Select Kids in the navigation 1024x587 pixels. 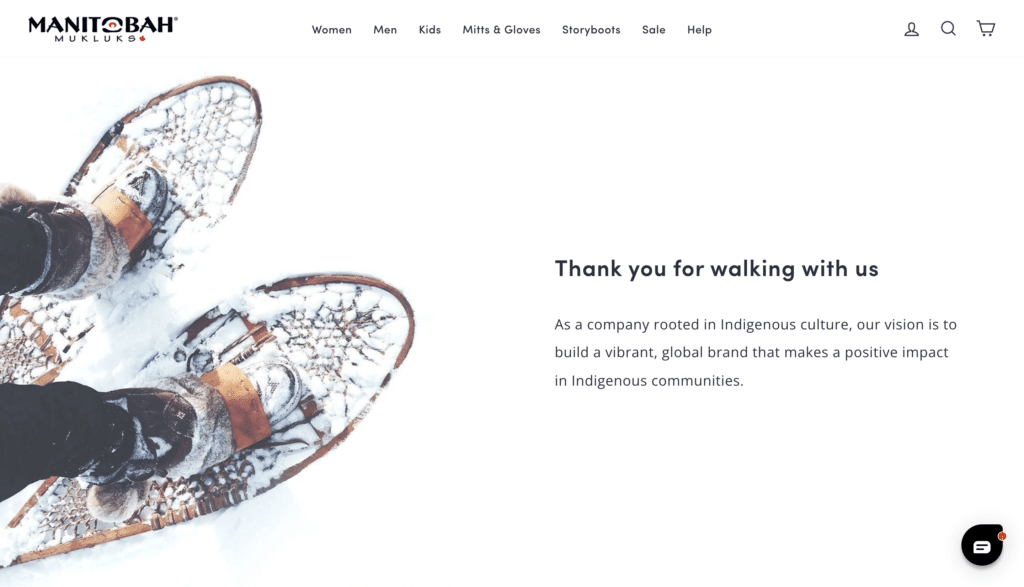430,29
